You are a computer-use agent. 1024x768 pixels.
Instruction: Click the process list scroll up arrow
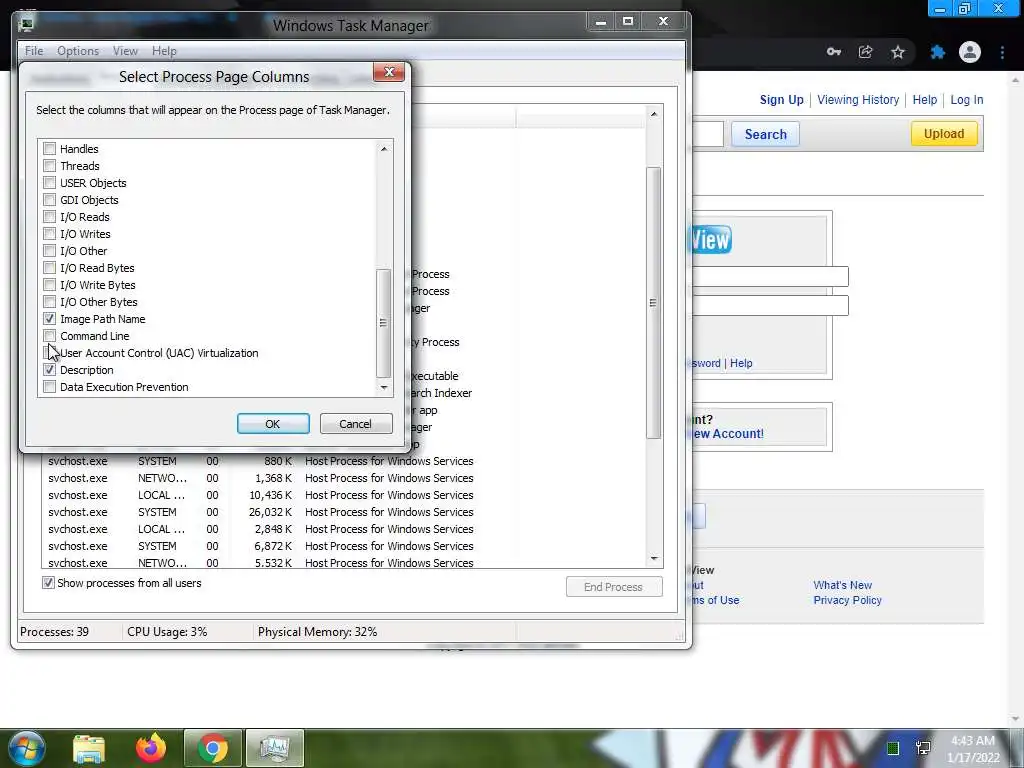(x=654, y=114)
